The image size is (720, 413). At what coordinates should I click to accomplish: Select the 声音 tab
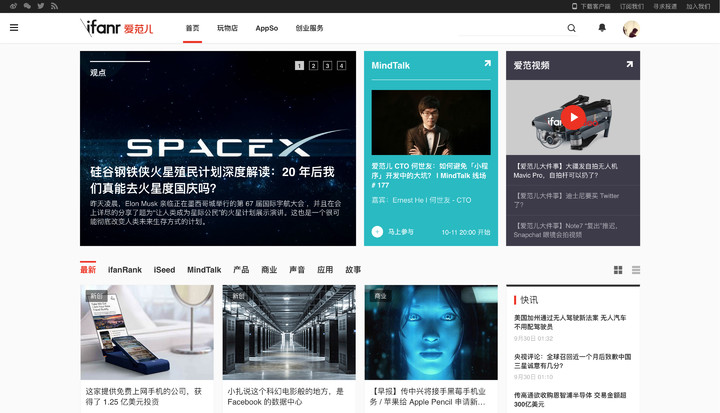coord(297,270)
